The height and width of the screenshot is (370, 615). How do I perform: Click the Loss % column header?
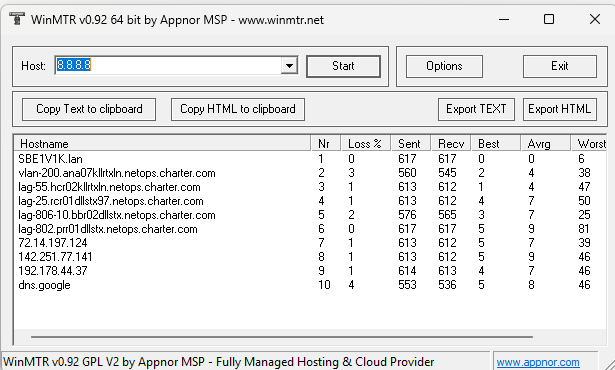point(366,144)
